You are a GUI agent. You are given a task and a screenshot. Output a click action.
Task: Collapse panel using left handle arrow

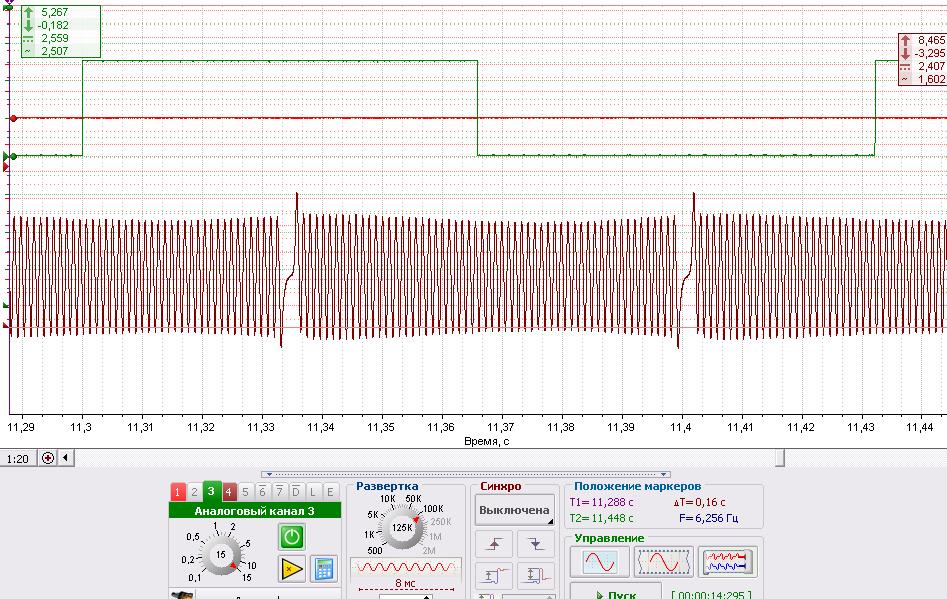click(x=269, y=475)
